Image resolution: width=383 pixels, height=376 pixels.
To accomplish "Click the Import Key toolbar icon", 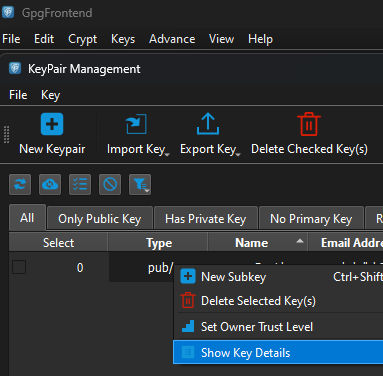I will [136, 124].
